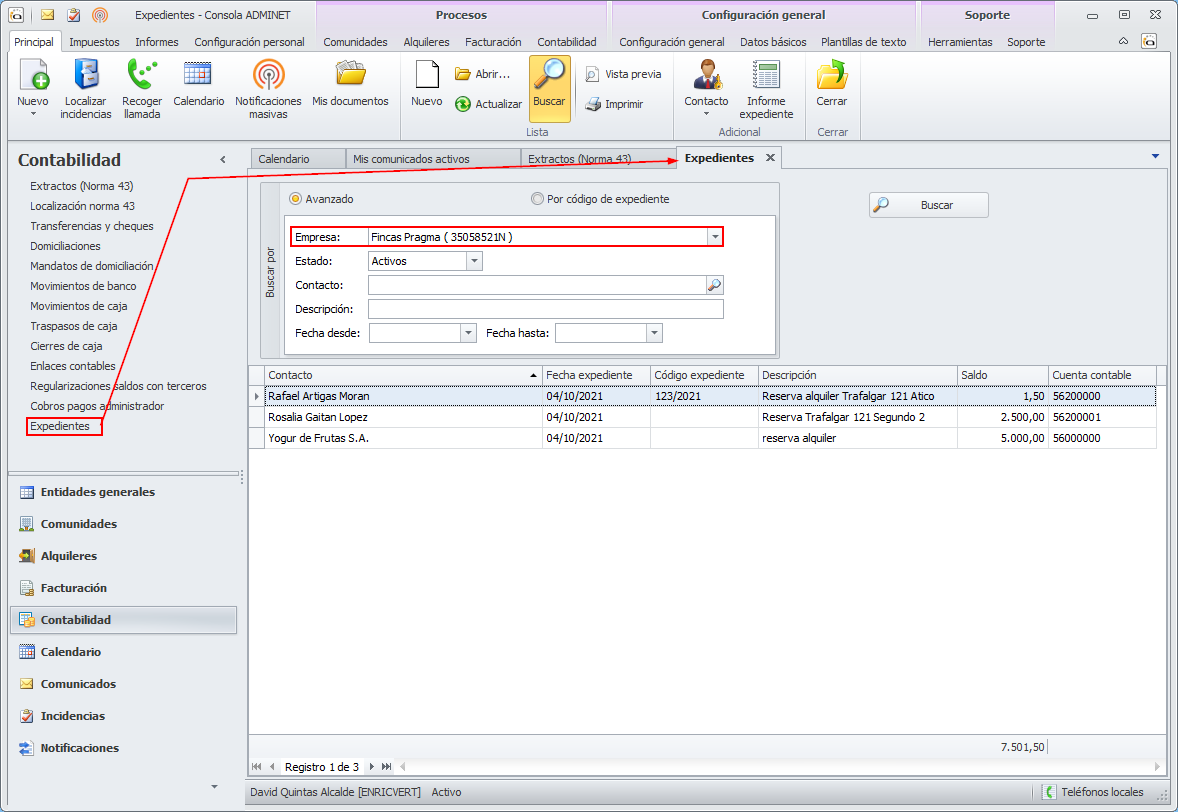This screenshot has height=812, width=1178.
Task: Click the blank-page Nuevo icon in Lista
Action: 427,75
